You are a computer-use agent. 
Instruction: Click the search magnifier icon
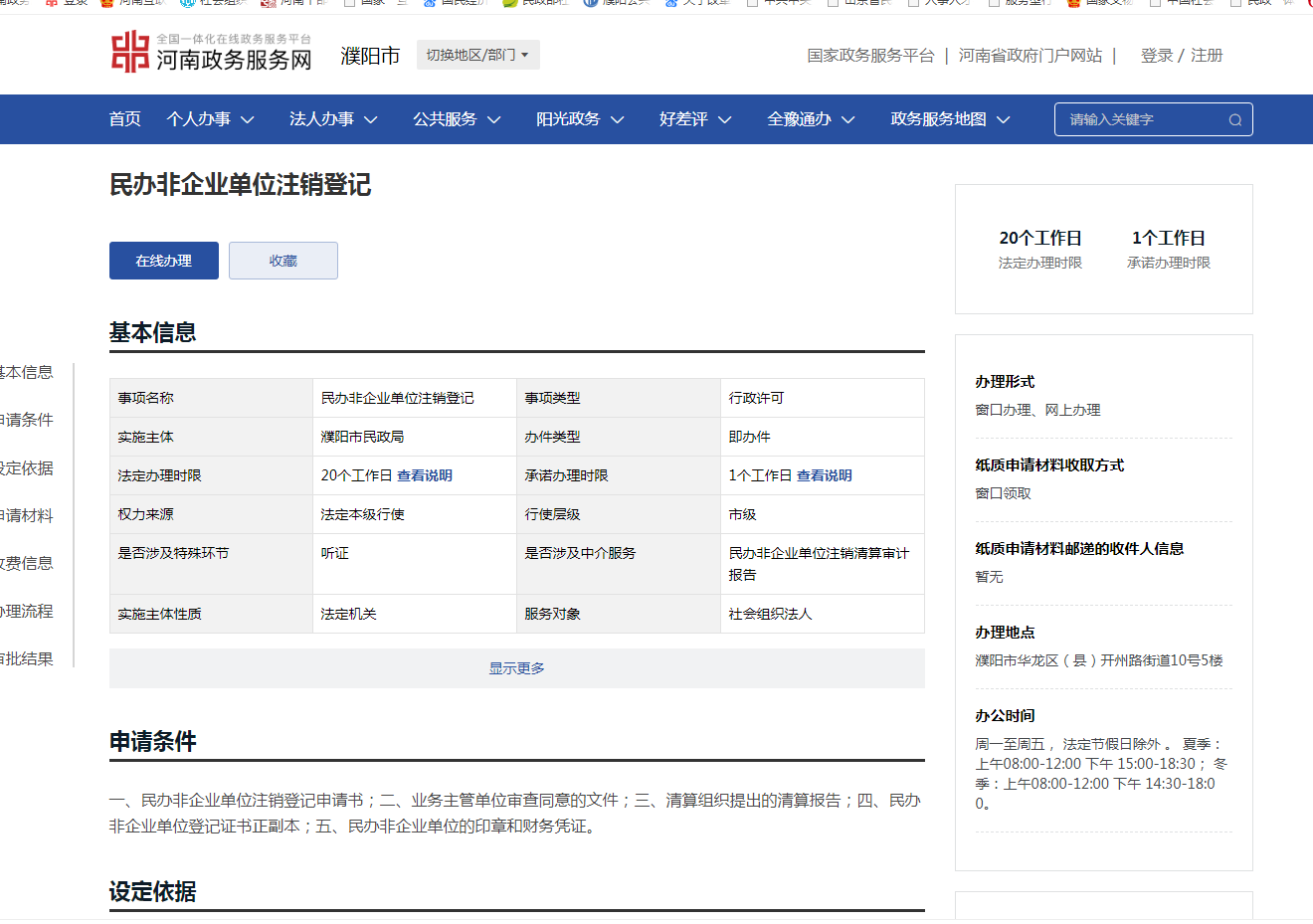click(x=1234, y=120)
